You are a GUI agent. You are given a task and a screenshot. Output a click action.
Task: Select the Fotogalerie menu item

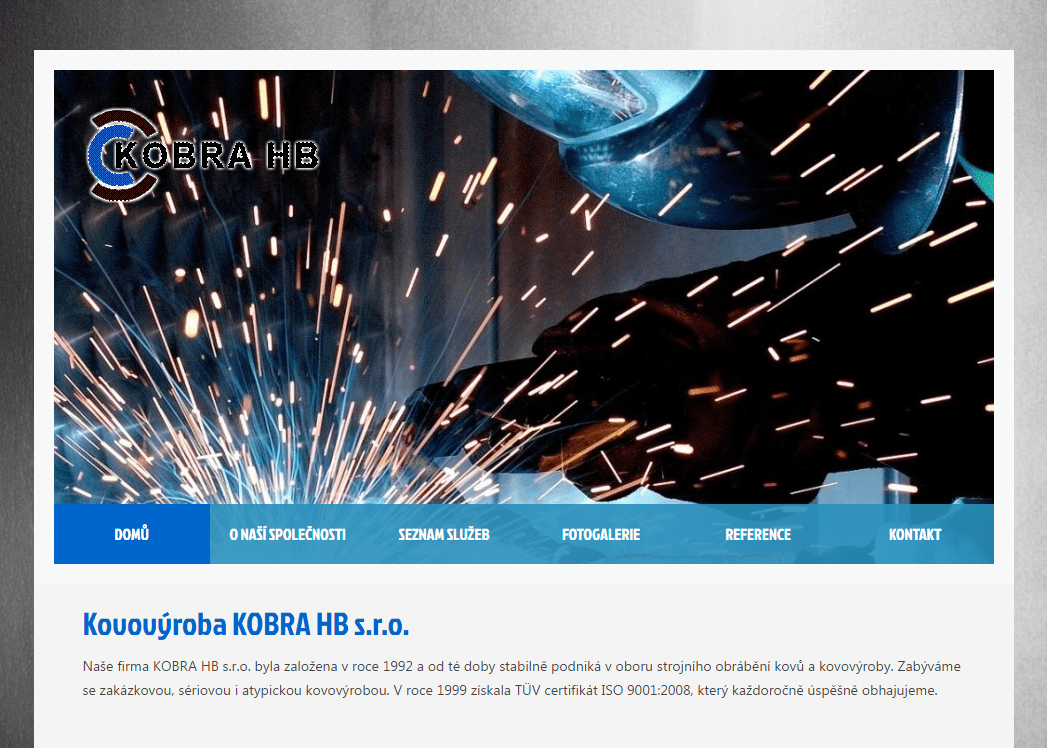point(601,534)
